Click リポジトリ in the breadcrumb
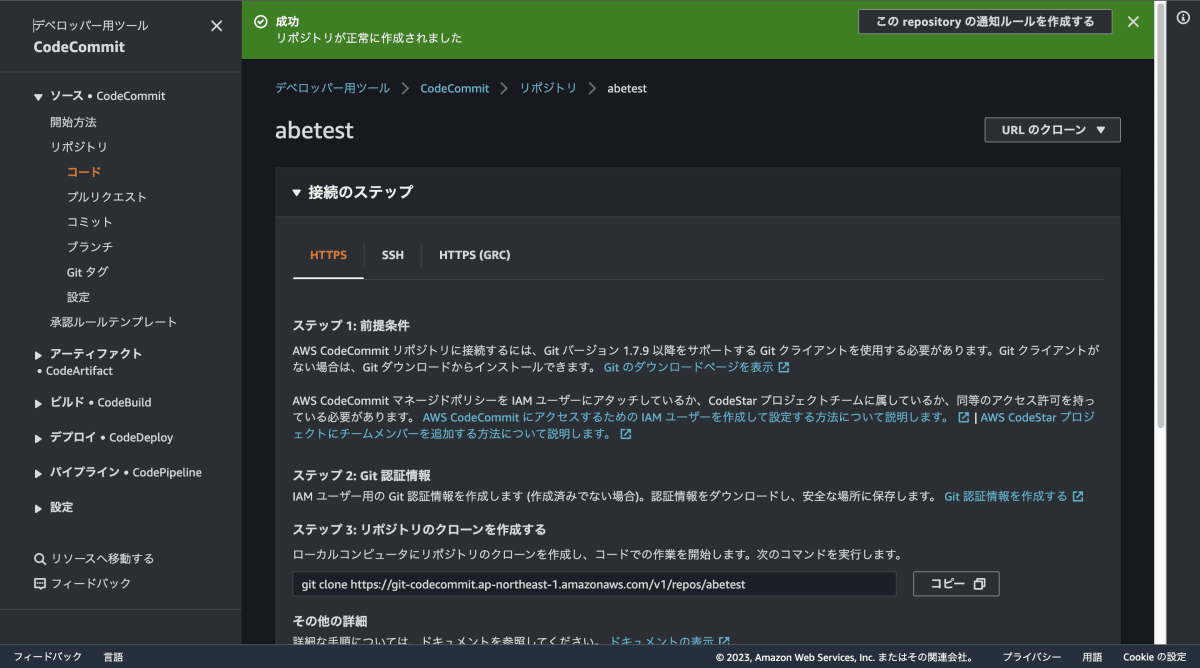1200x668 pixels. tap(548, 88)
